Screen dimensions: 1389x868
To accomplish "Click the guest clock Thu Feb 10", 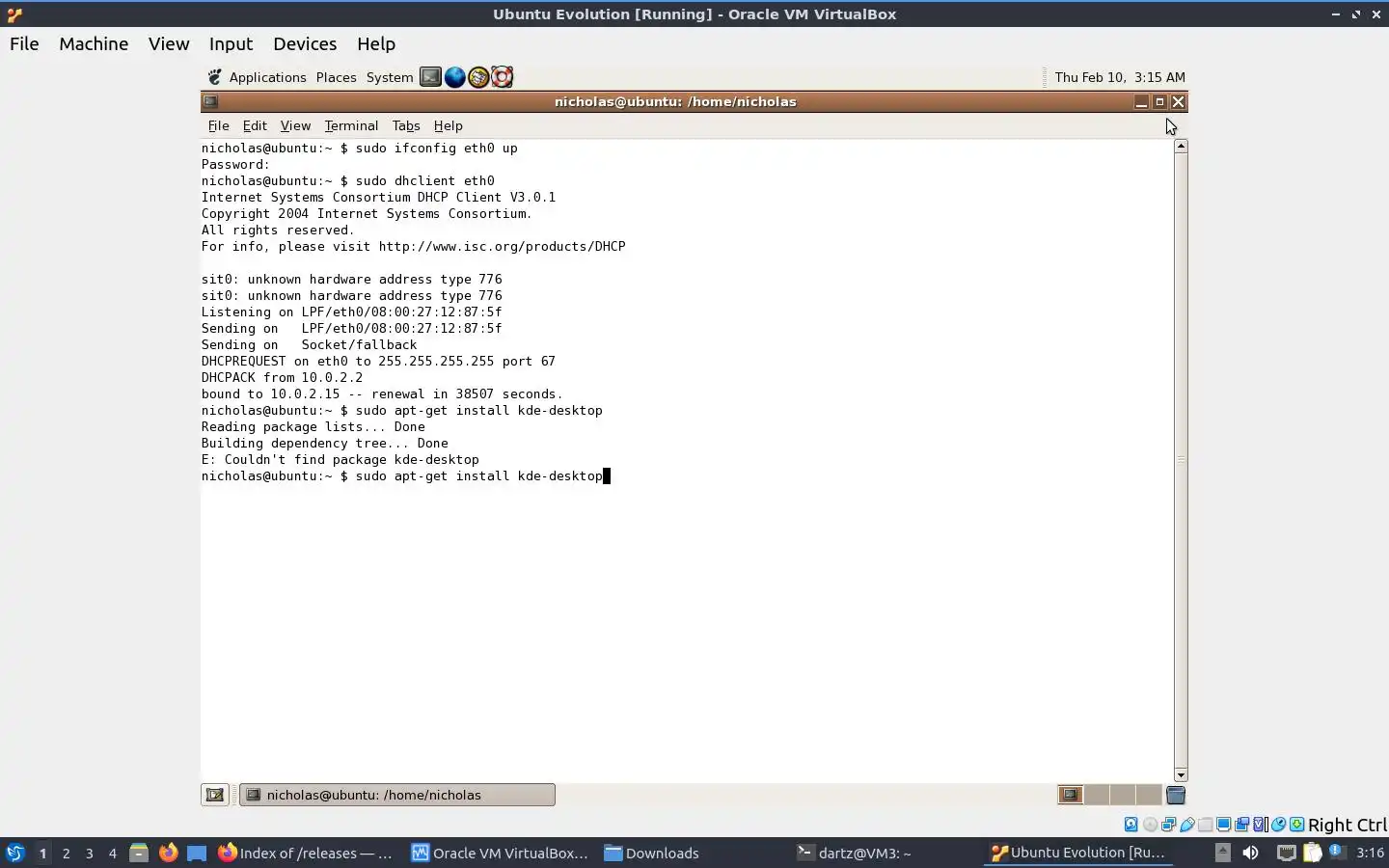I will (x=1120, y=77).
